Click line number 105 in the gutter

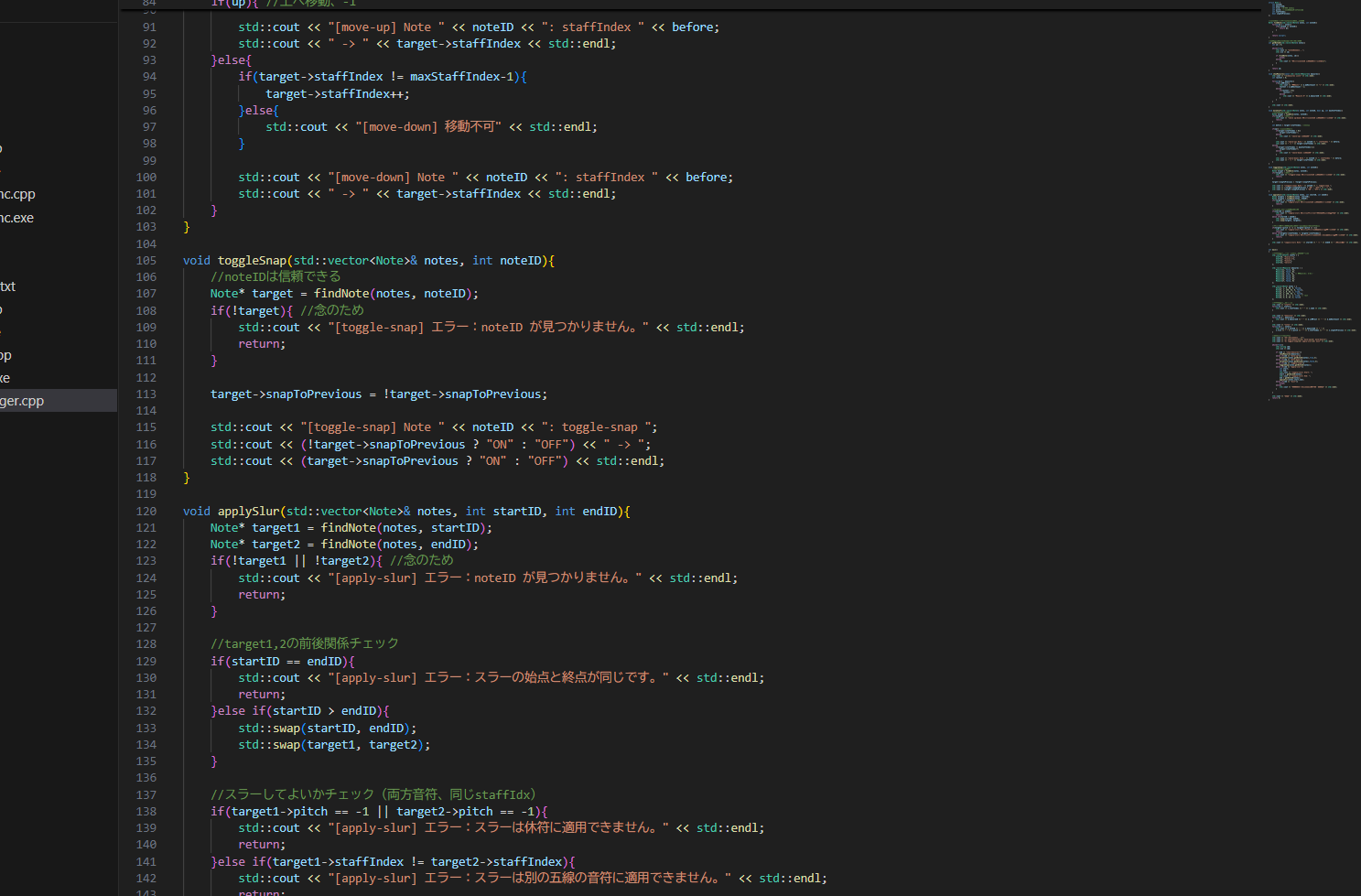point(146,261)
